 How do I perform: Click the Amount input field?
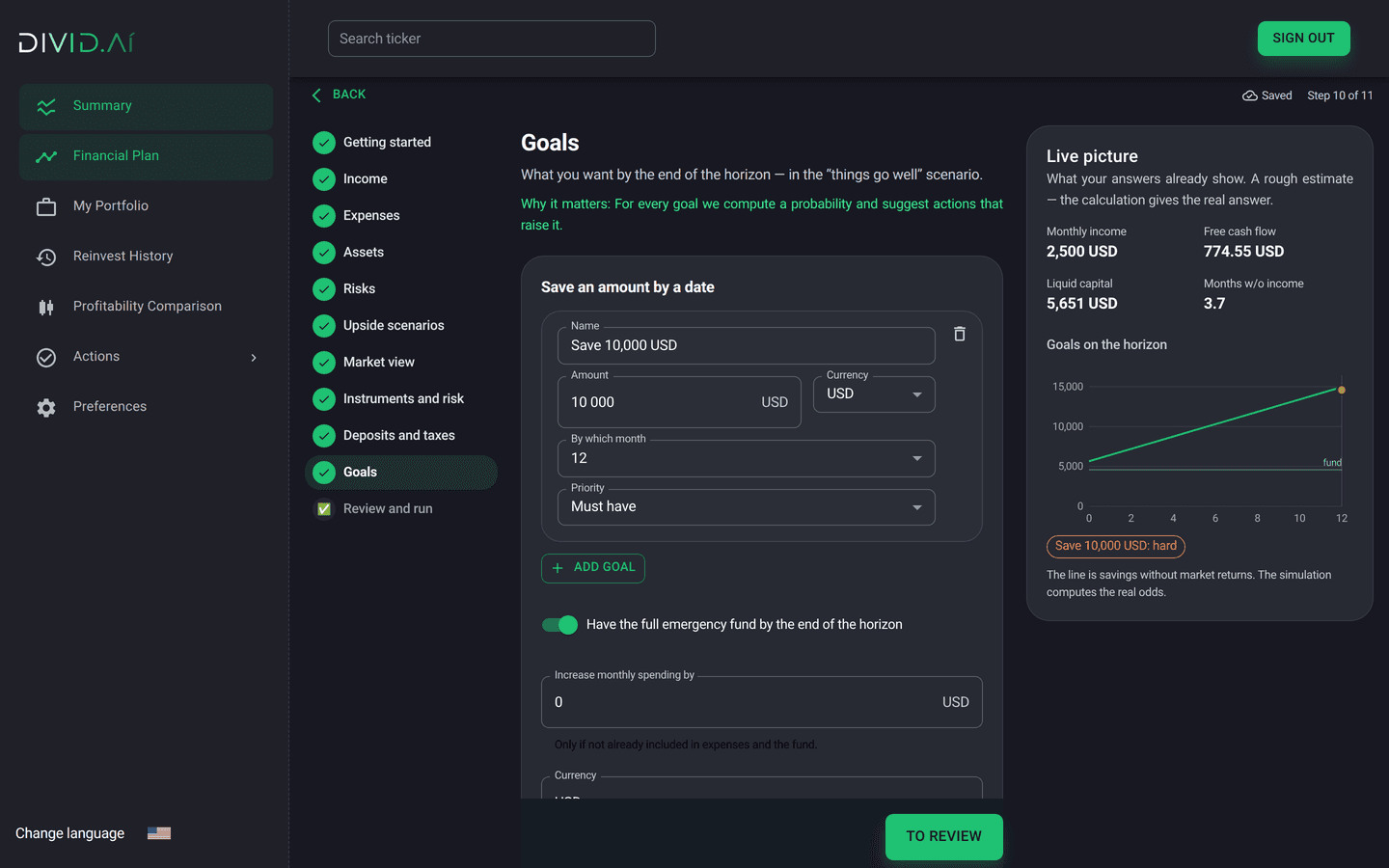679,402
